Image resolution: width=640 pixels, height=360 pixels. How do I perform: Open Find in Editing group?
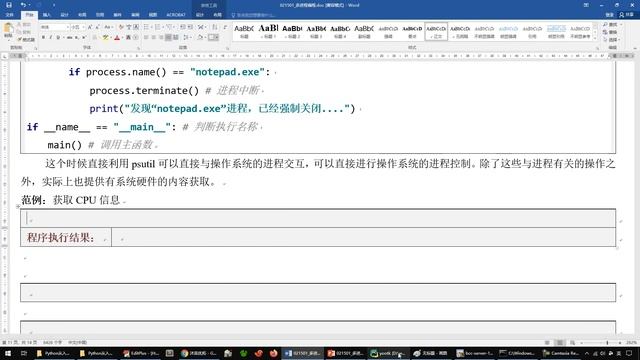coord(612,25)
